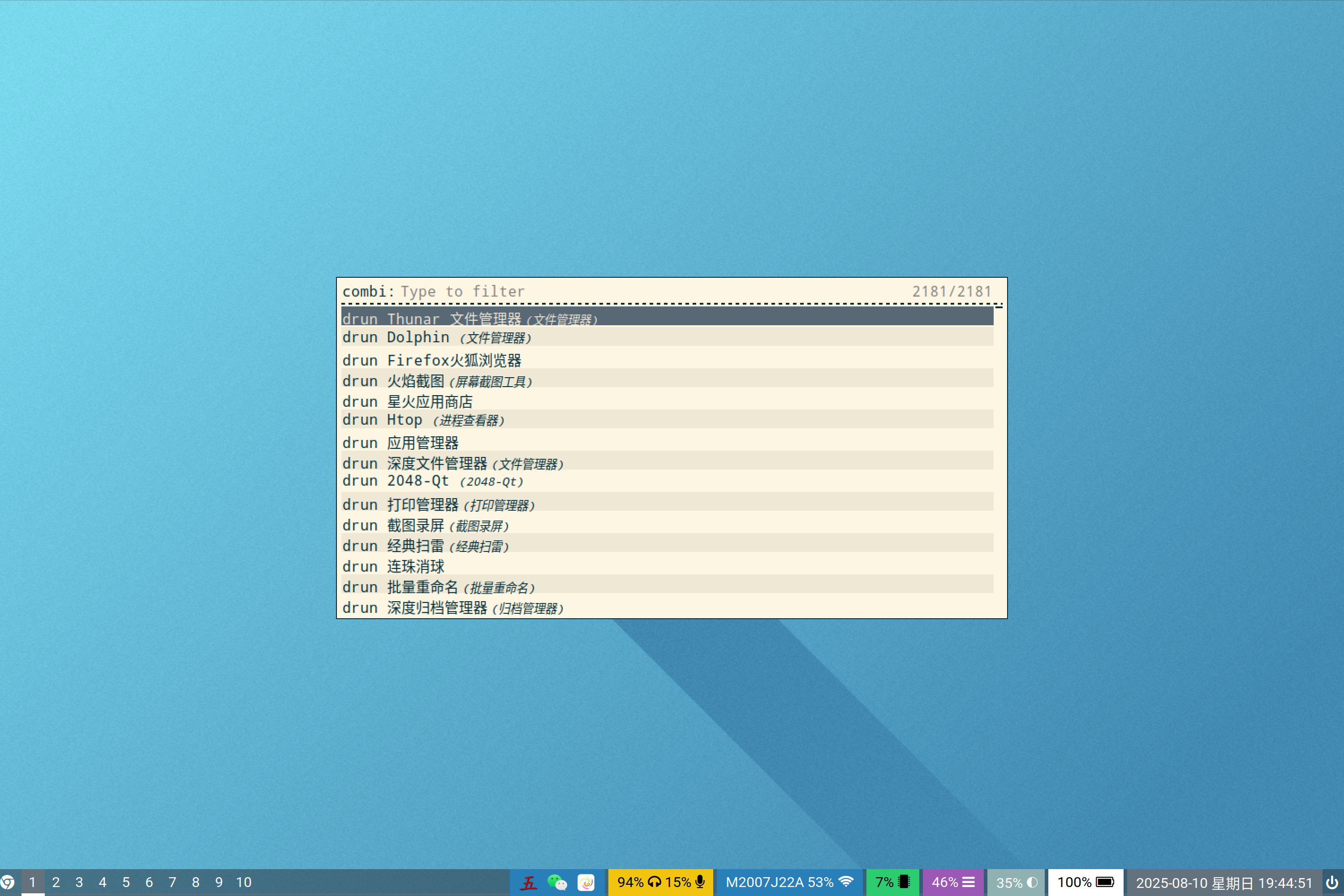Switch to workspace 5
Image resolution: width=1344 pixels, height=896 pixels.
(x=126, y=882)
